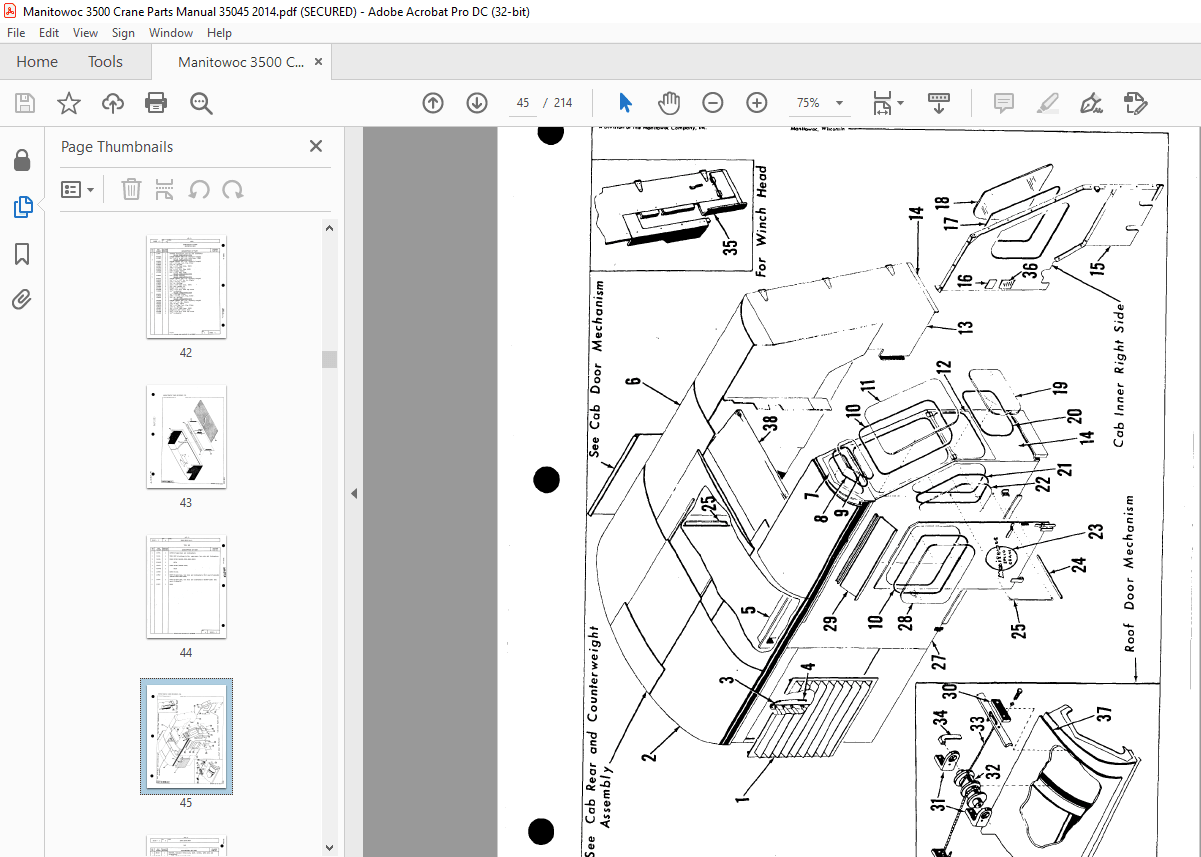The image size is (1201, 857).
Task: Select the page 44 thumbnail
Action: (186, 587)
